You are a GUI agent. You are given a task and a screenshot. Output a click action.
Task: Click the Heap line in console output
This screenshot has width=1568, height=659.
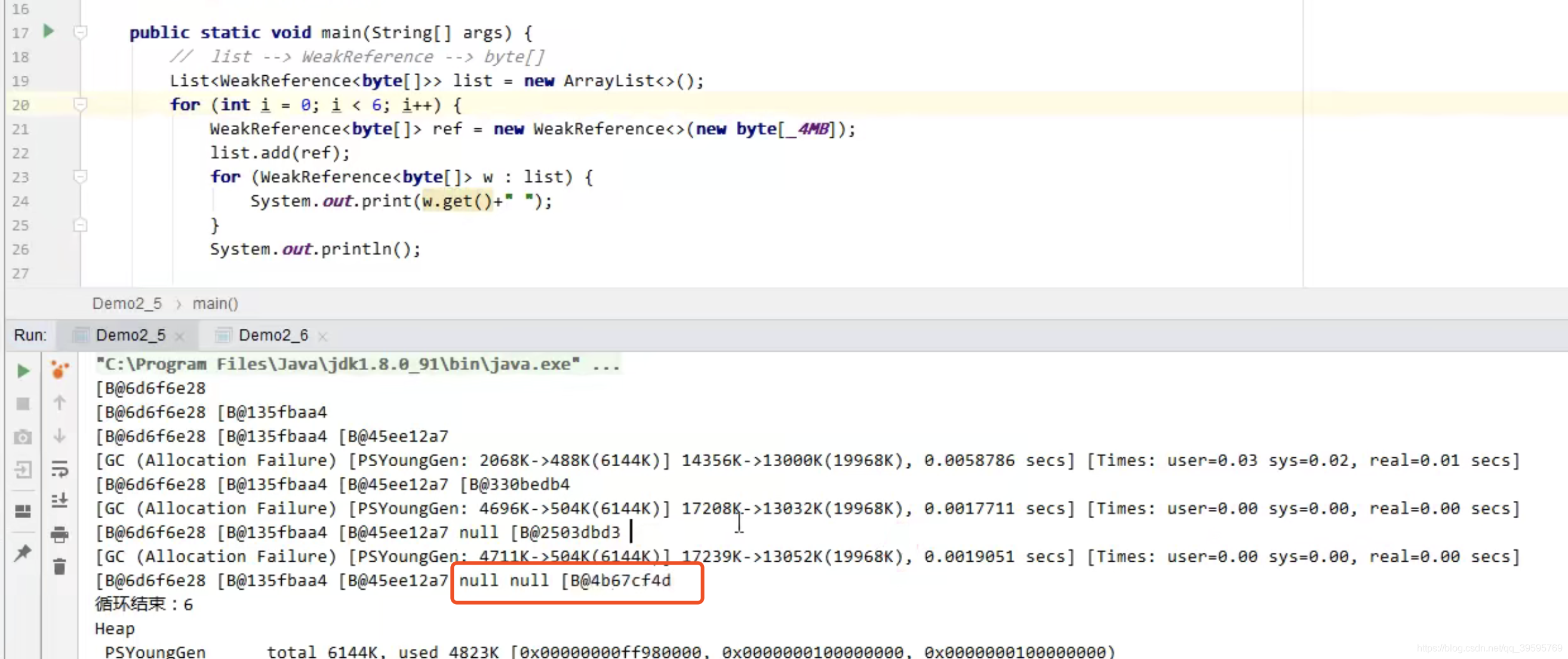pyautogui.click(x=115, y=629)
